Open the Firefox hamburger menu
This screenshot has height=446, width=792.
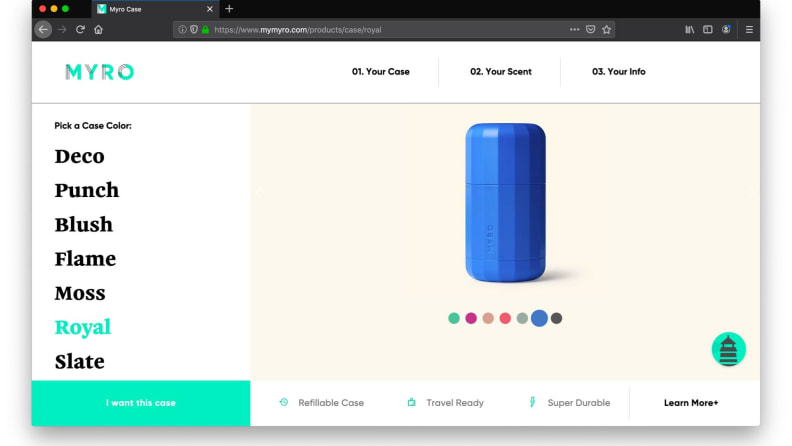[749, 30]
